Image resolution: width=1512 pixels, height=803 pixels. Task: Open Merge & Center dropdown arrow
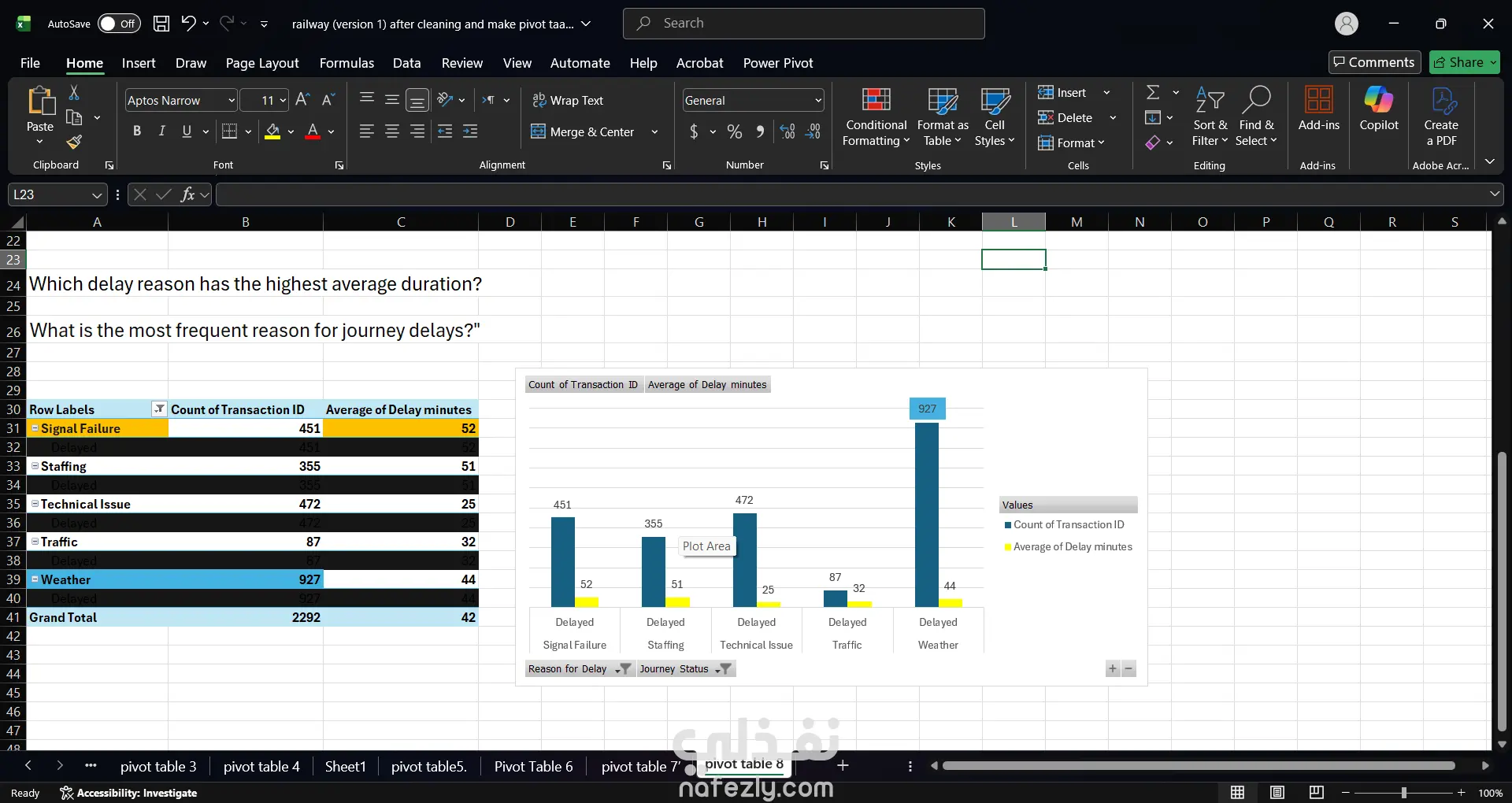point(654,131)
